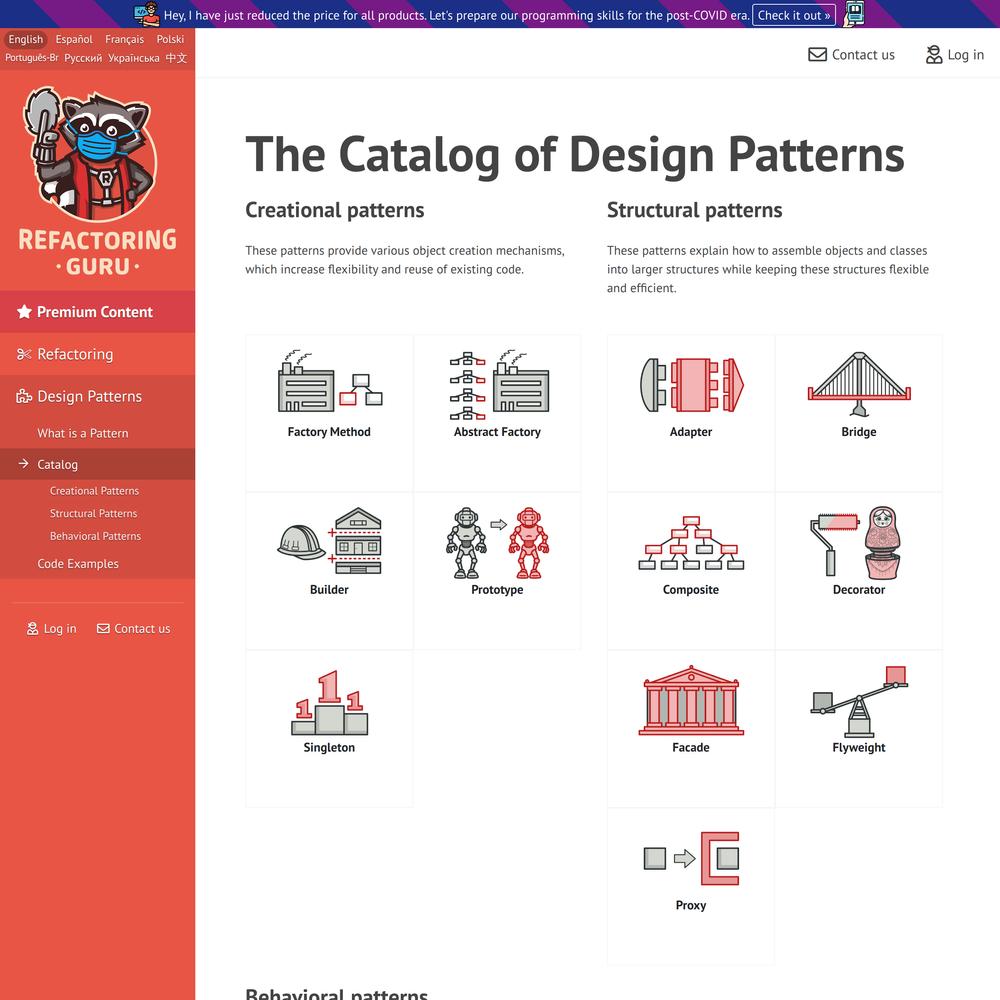The width and height of the screenshot is (1000, 1000).
Task: Click the sidebar Log in link
Action: click(52, 629)
